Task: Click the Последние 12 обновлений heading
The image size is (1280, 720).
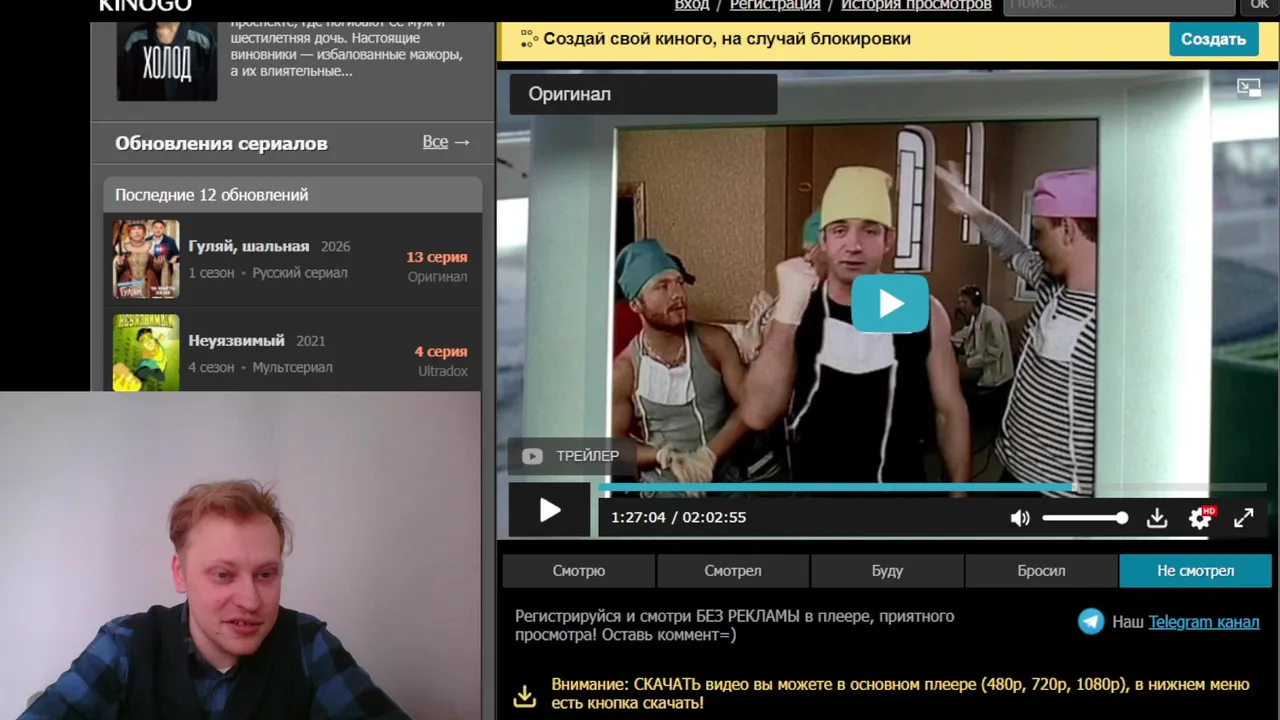Action: (212, 195)
